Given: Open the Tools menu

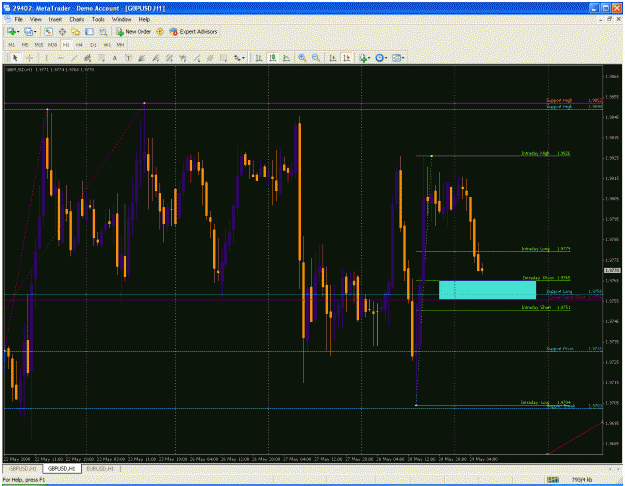Looking at the screenshot, I should point(98,19).
